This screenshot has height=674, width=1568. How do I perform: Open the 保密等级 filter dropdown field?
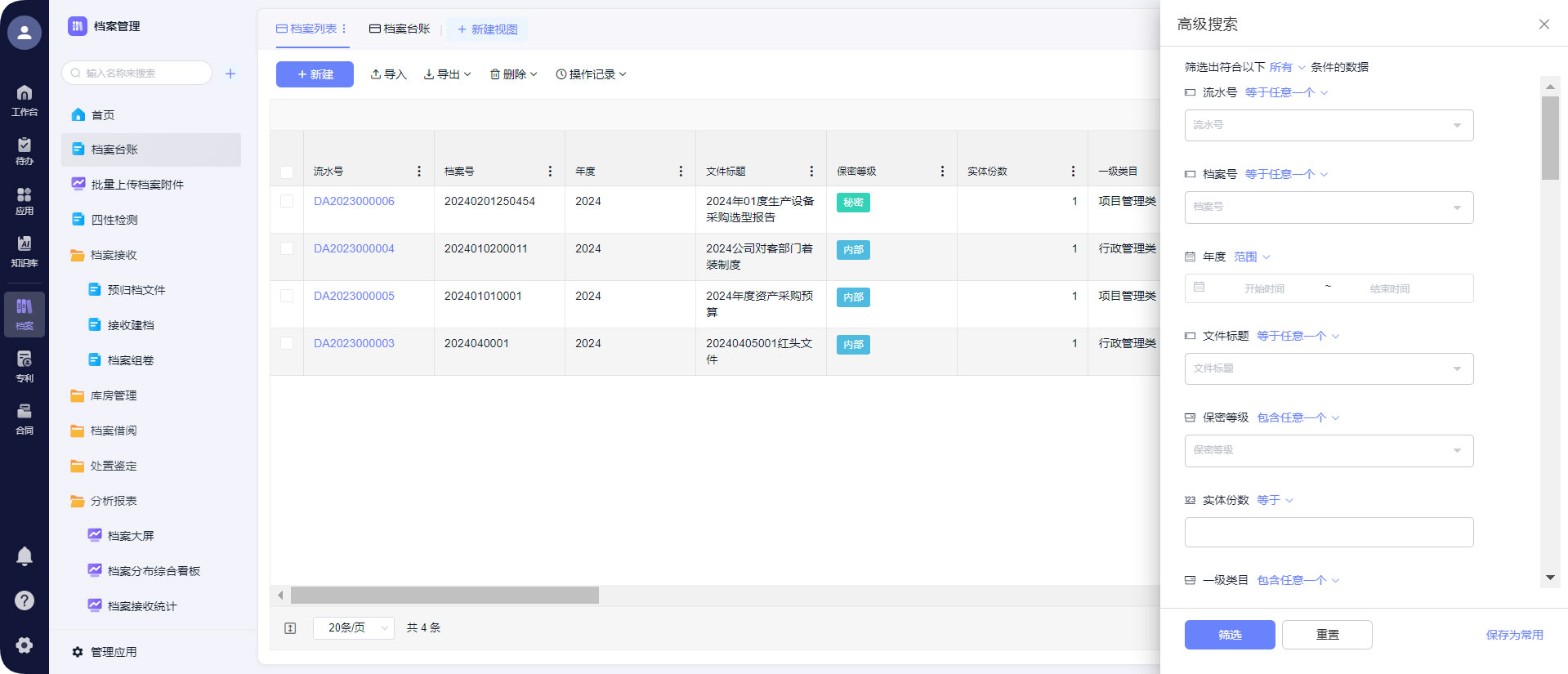point(1328,451)
